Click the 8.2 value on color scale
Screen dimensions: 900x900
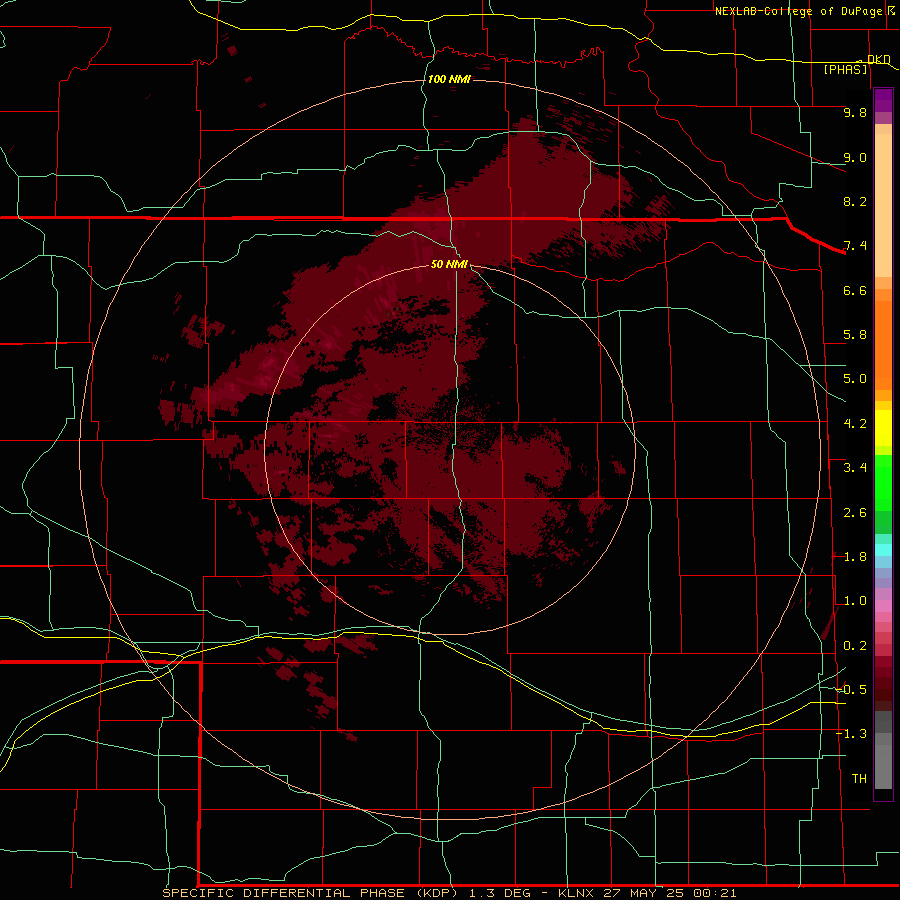coord(855,201)
